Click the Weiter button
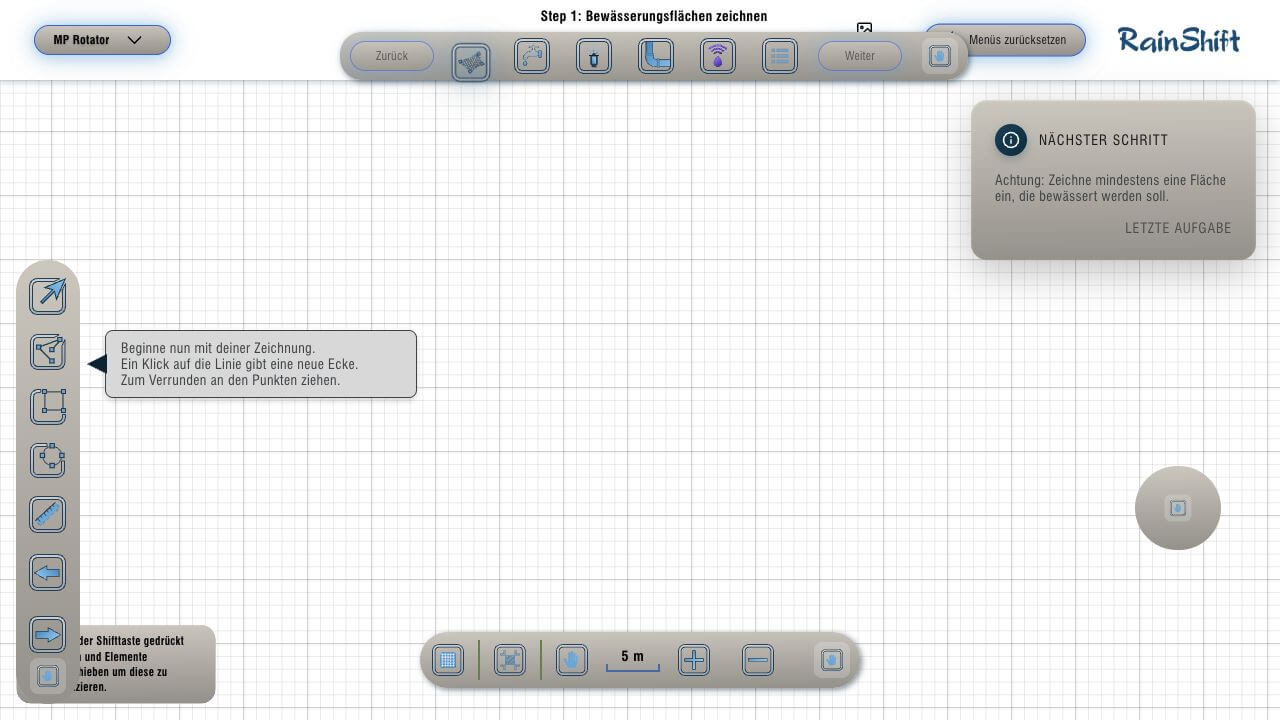Image resolution: width=1280 pixels, height=720 pixels. 860,56
